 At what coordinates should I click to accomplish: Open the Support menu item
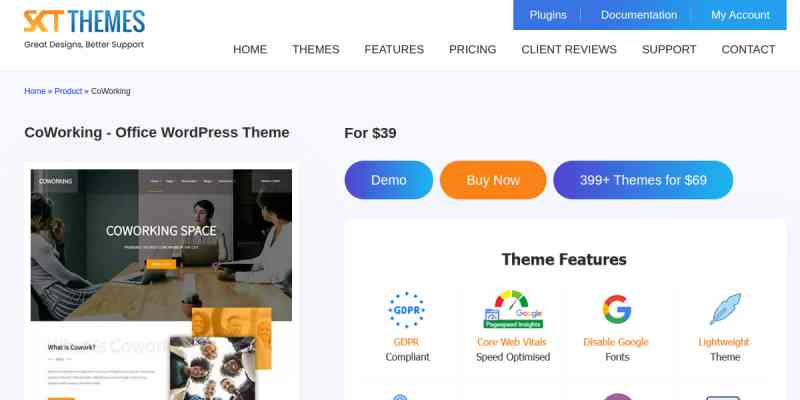[x=669, y=49]
